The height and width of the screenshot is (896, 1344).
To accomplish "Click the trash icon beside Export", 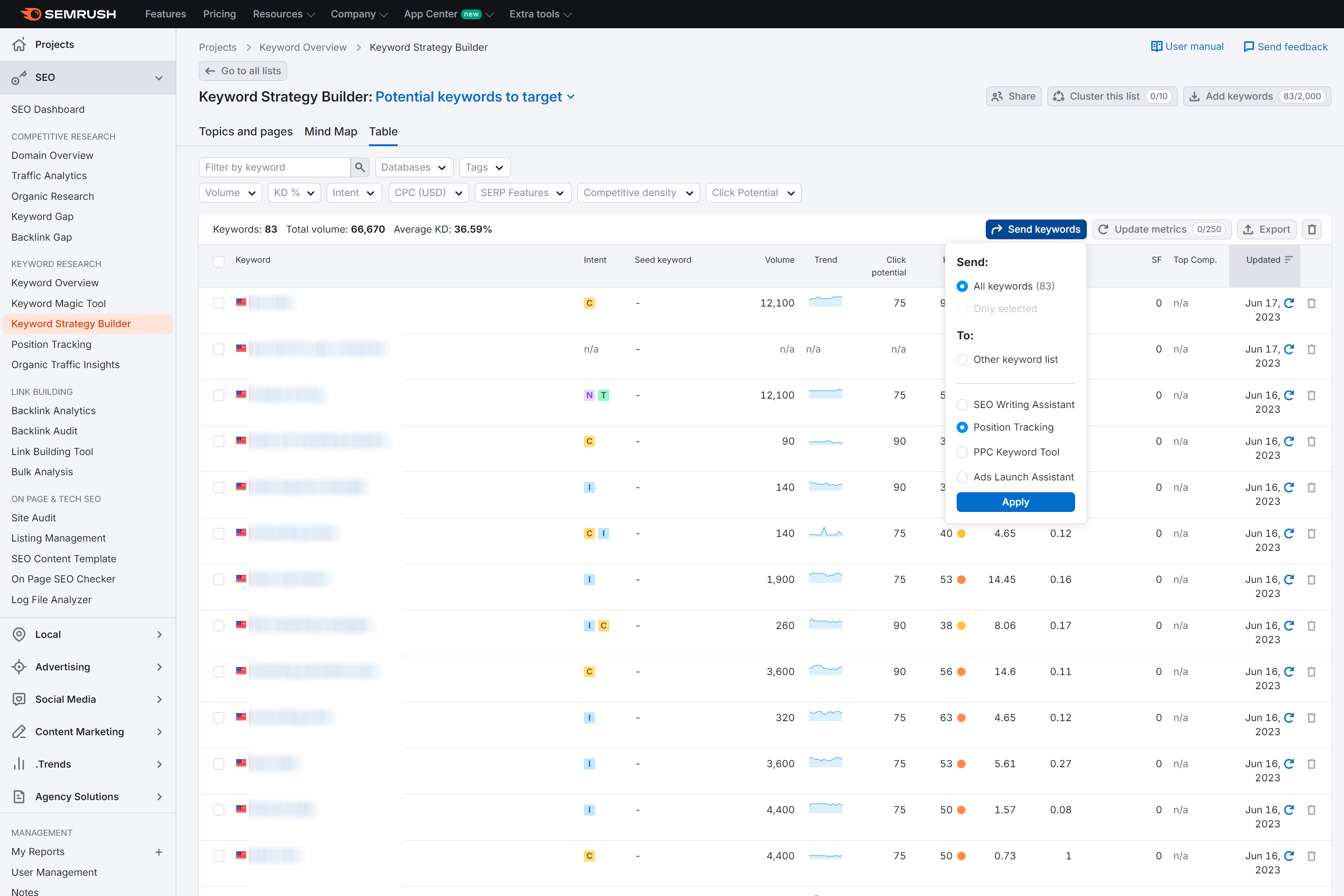I will [1312, 229].
